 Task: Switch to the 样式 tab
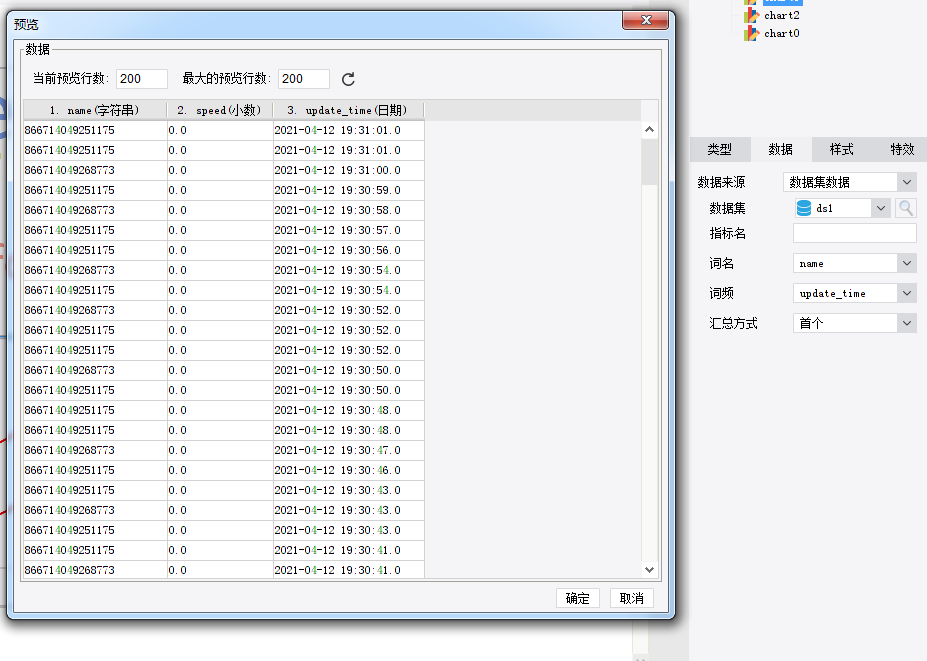point(841,150)
